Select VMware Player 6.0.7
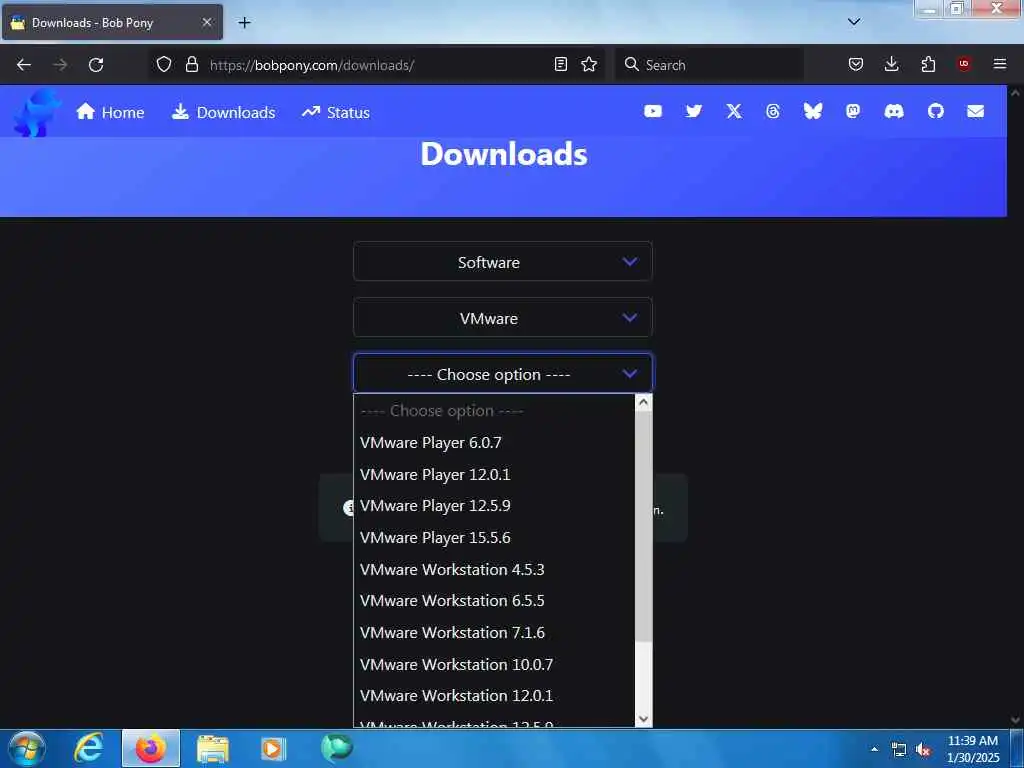 (x=494, y=443)
